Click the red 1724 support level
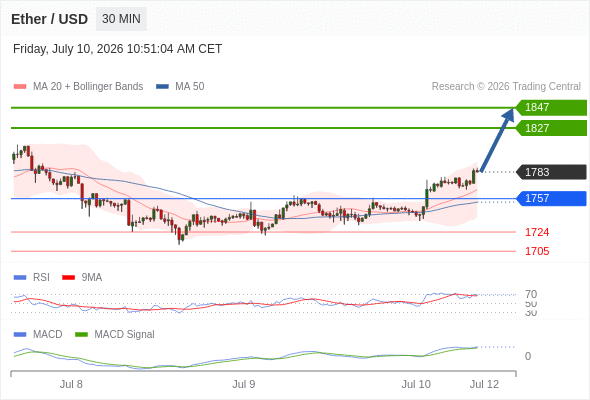Screen dimensions: 590x400 point(537,232)
